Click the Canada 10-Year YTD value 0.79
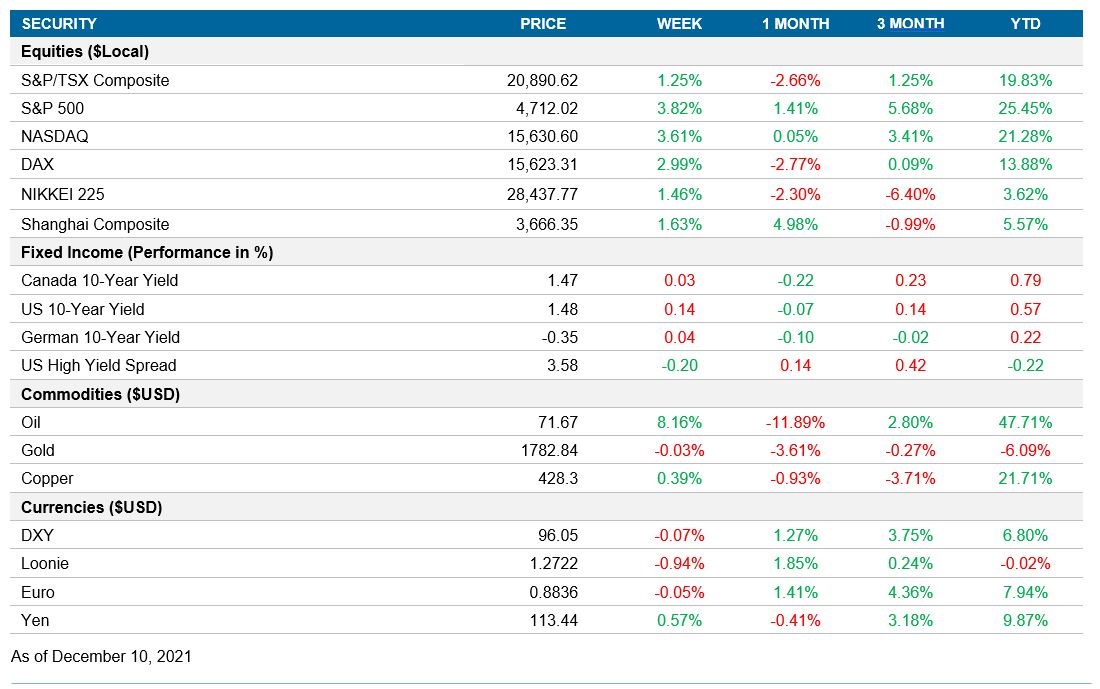Screen dimensions: 1100x689 pos(1026,281)
